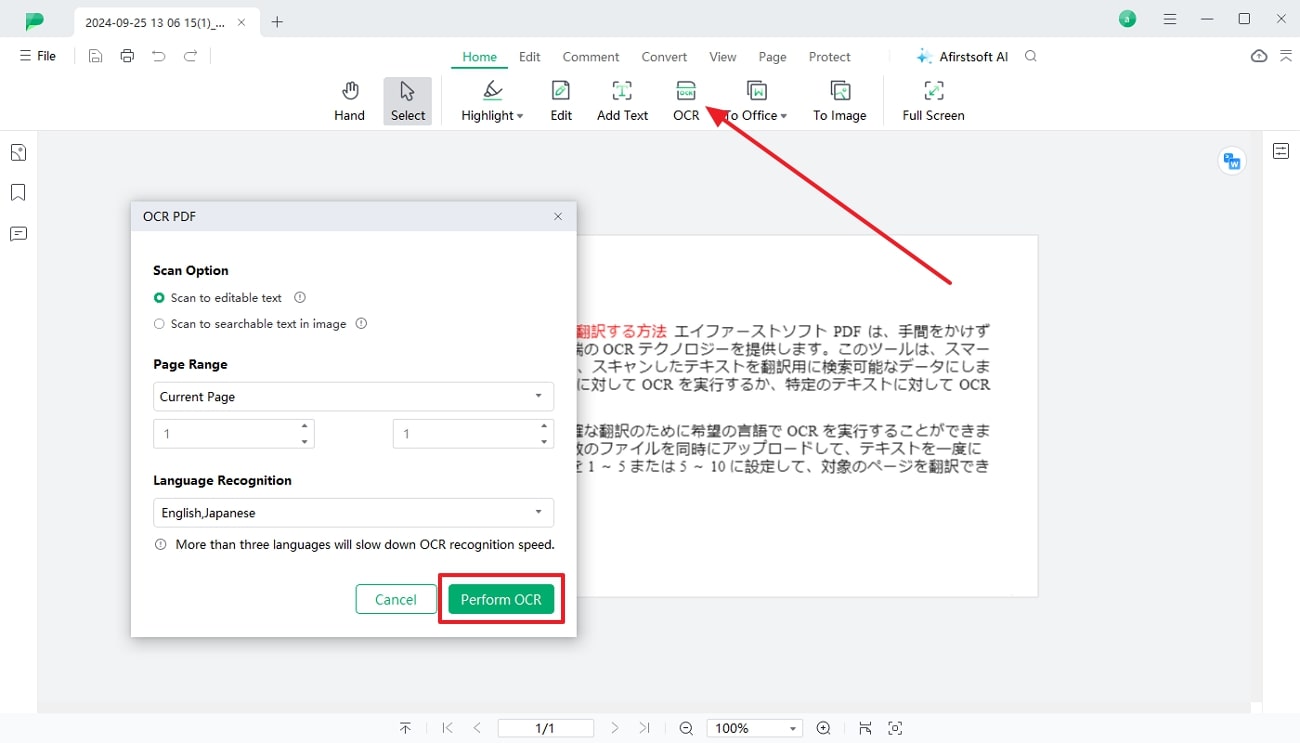Zoom in with plus icon

(823, 728)
